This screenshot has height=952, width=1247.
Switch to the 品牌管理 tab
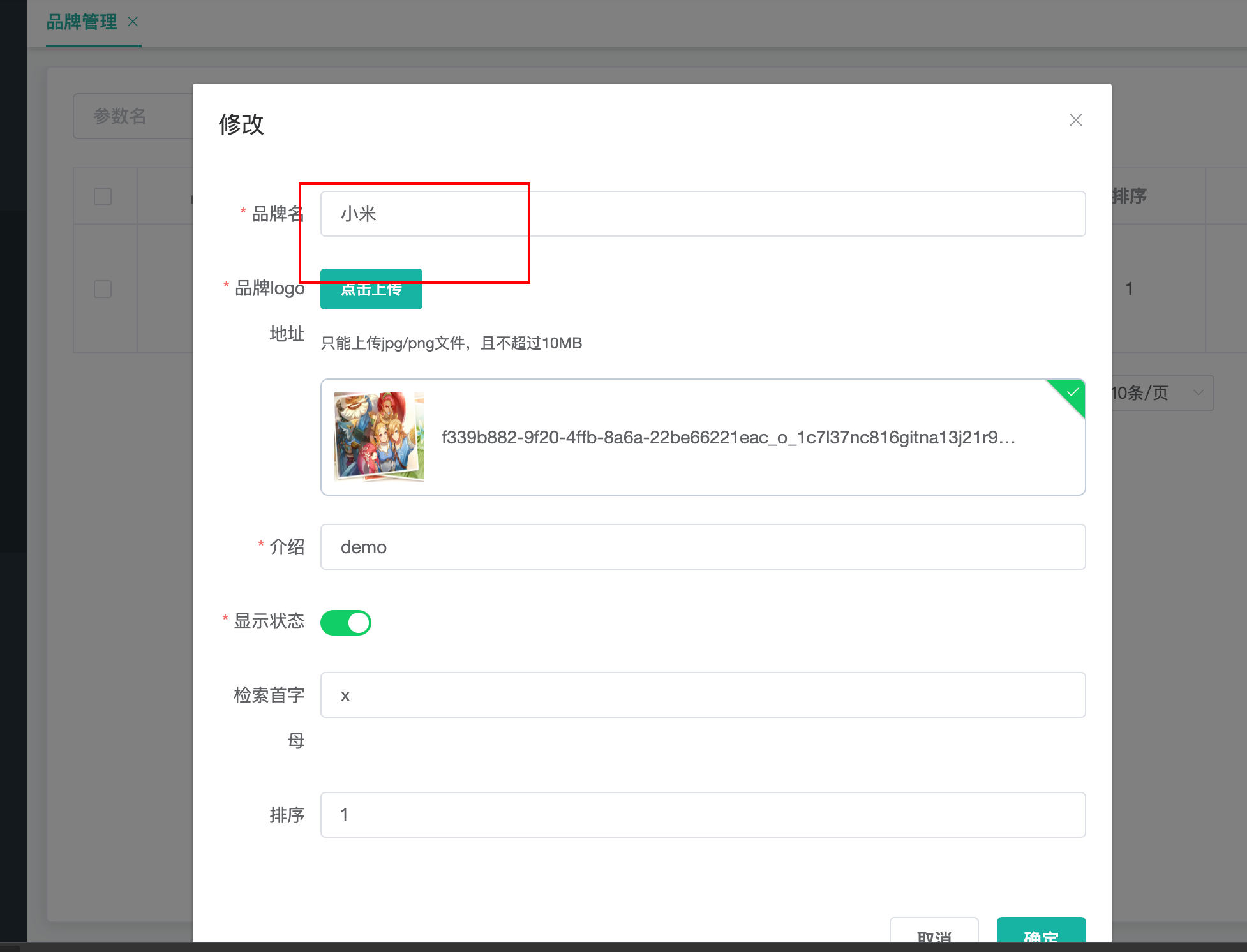click(82, 22)
